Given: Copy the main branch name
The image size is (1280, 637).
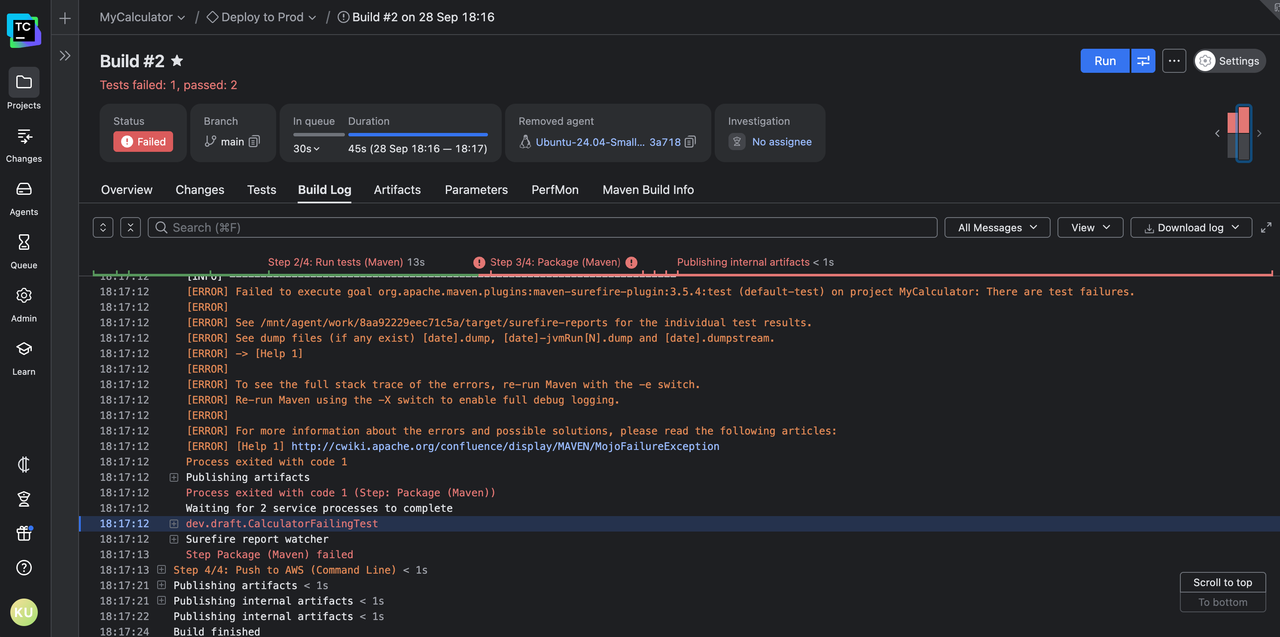Looking at the screenshot, I should (x=254, y=142).
